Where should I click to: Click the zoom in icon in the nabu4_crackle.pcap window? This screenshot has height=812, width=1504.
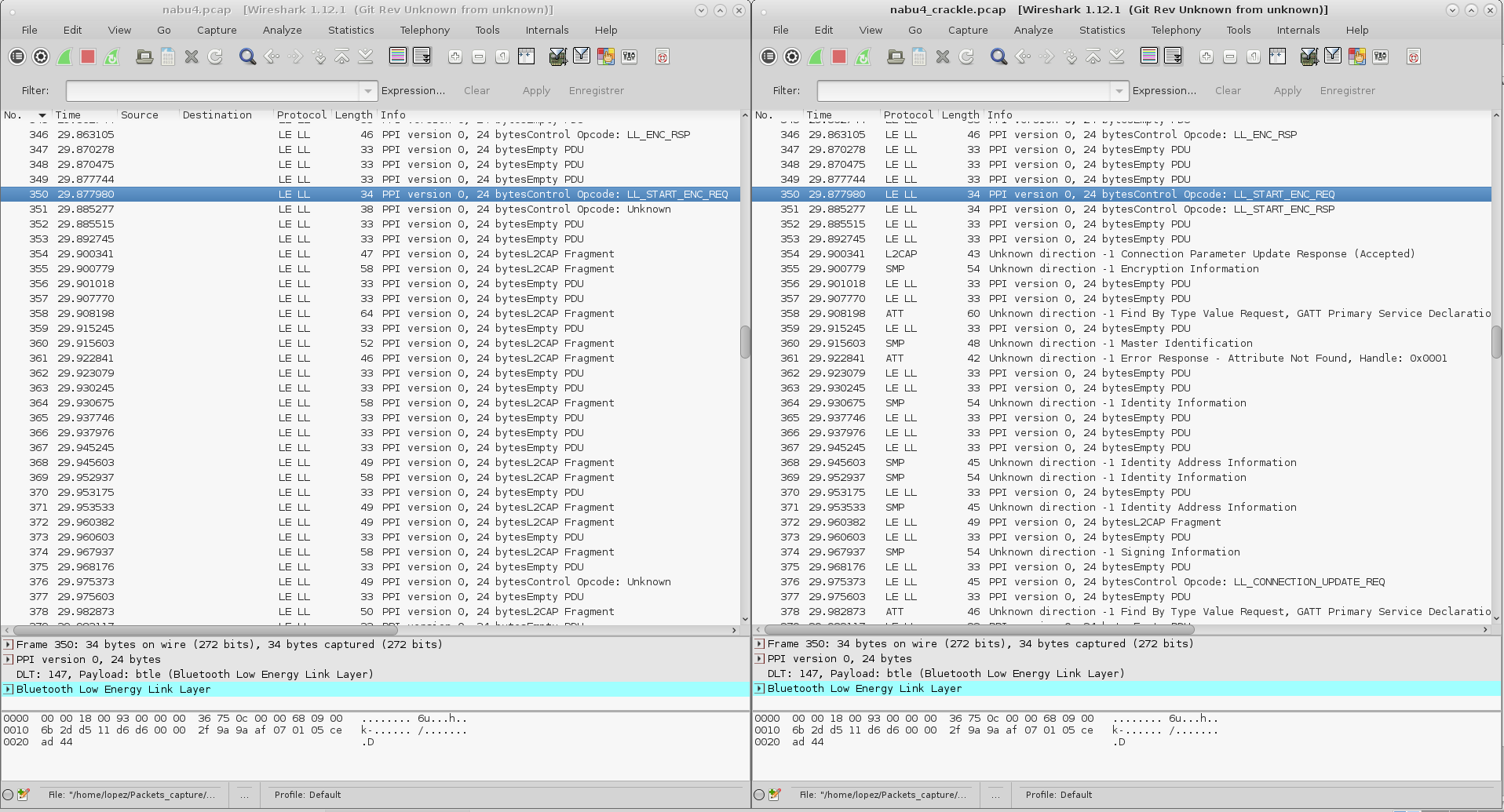1206,56
